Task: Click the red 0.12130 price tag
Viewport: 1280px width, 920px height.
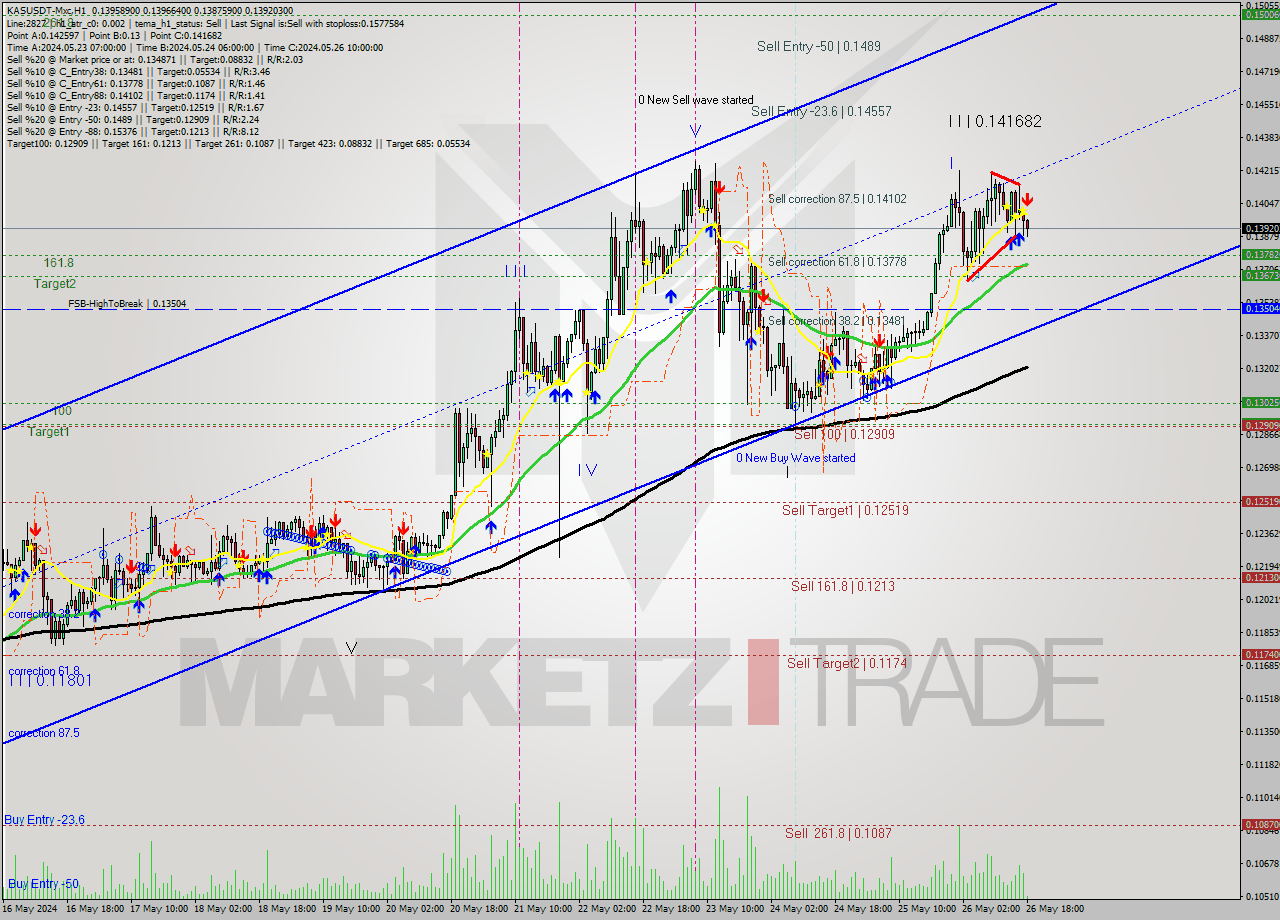Action: click(1260, 577)
